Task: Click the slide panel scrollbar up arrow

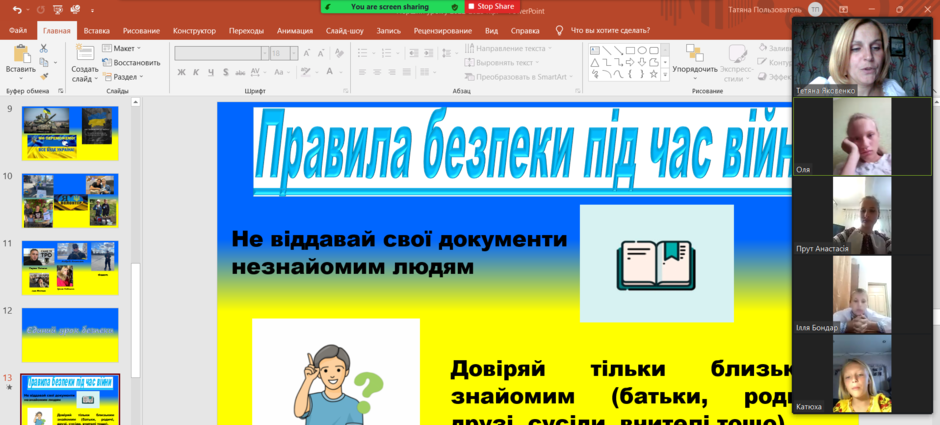Action: tap(135, 102)
